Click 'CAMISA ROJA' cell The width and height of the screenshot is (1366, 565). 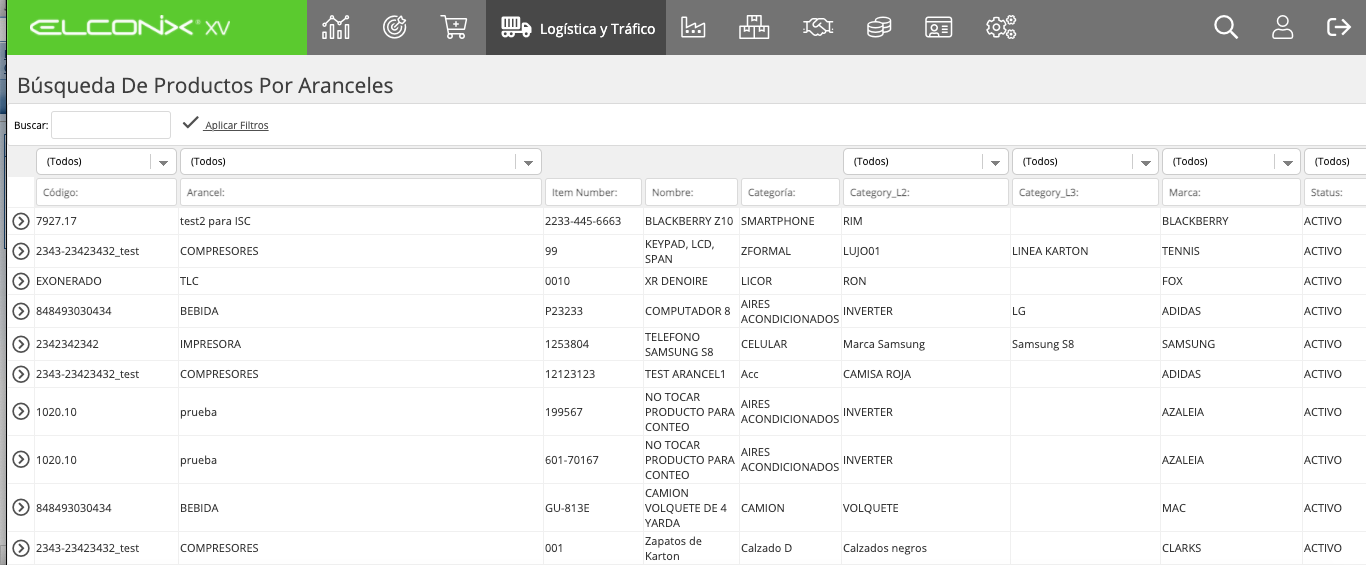tap(877, 374)
